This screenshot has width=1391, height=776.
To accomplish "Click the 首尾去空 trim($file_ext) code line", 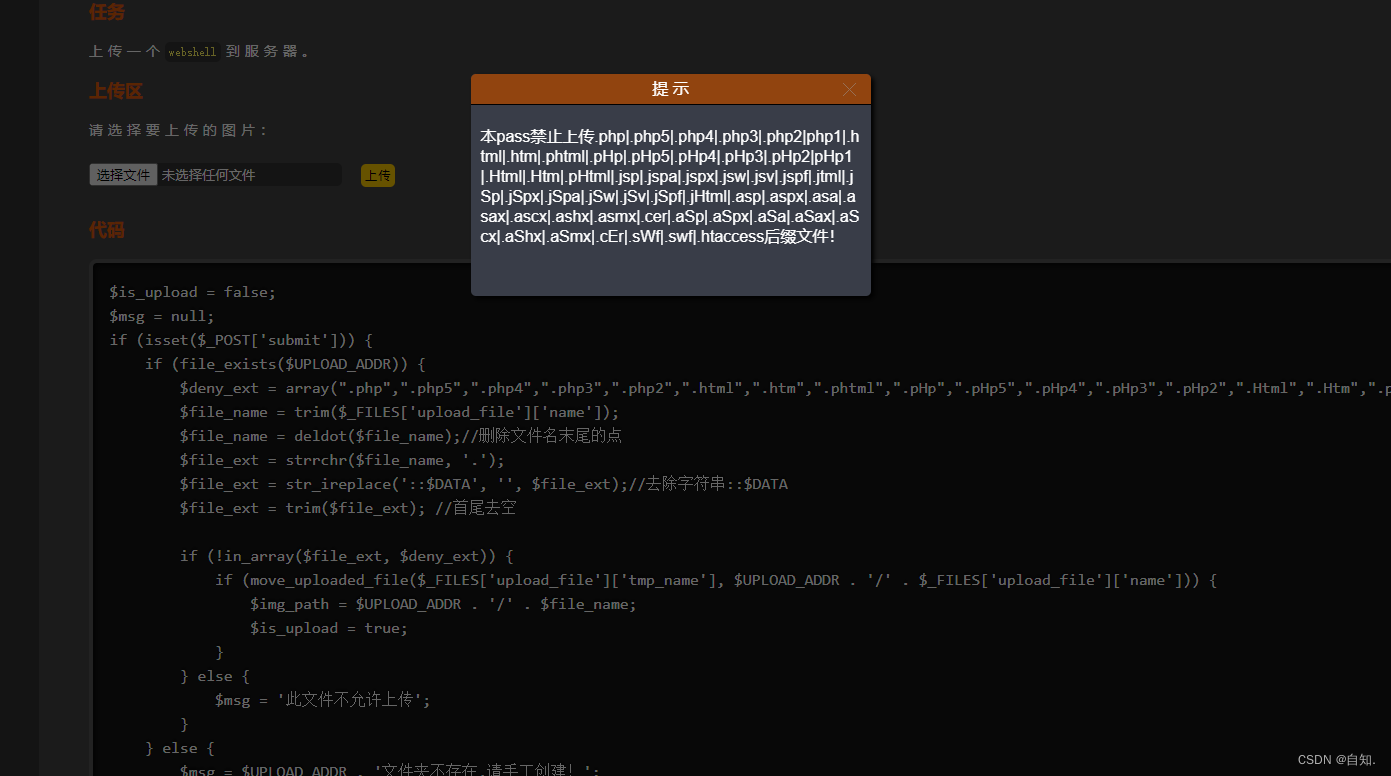I will [348, 508].
